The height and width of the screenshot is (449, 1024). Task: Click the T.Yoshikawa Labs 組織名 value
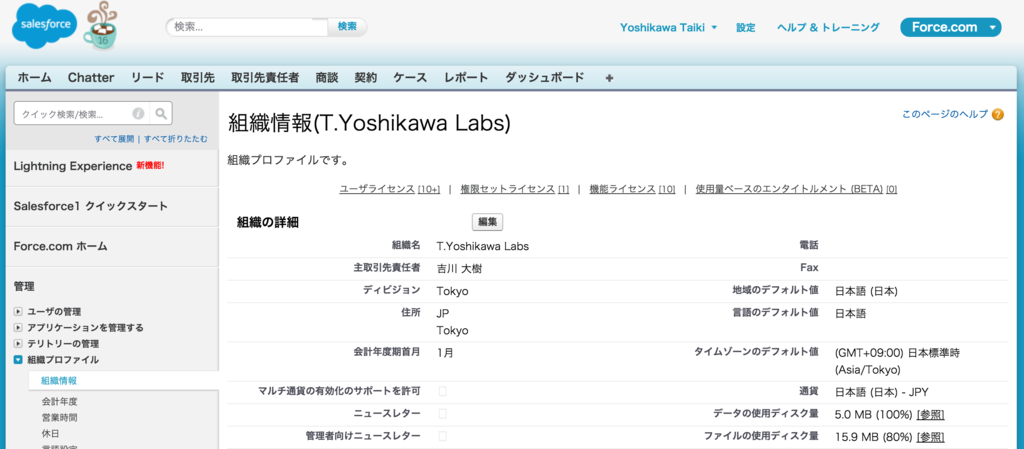pos(483,247)
